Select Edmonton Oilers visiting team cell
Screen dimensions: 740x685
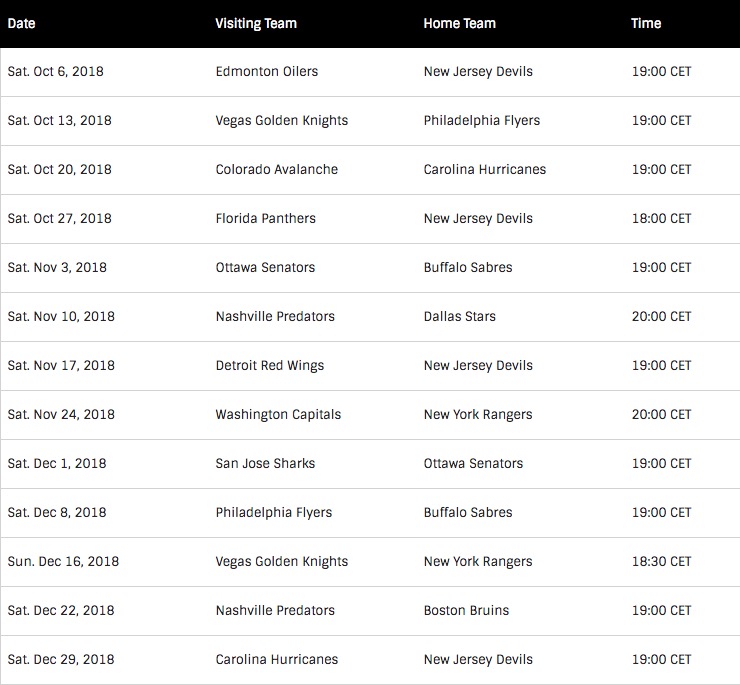[267, 71]
